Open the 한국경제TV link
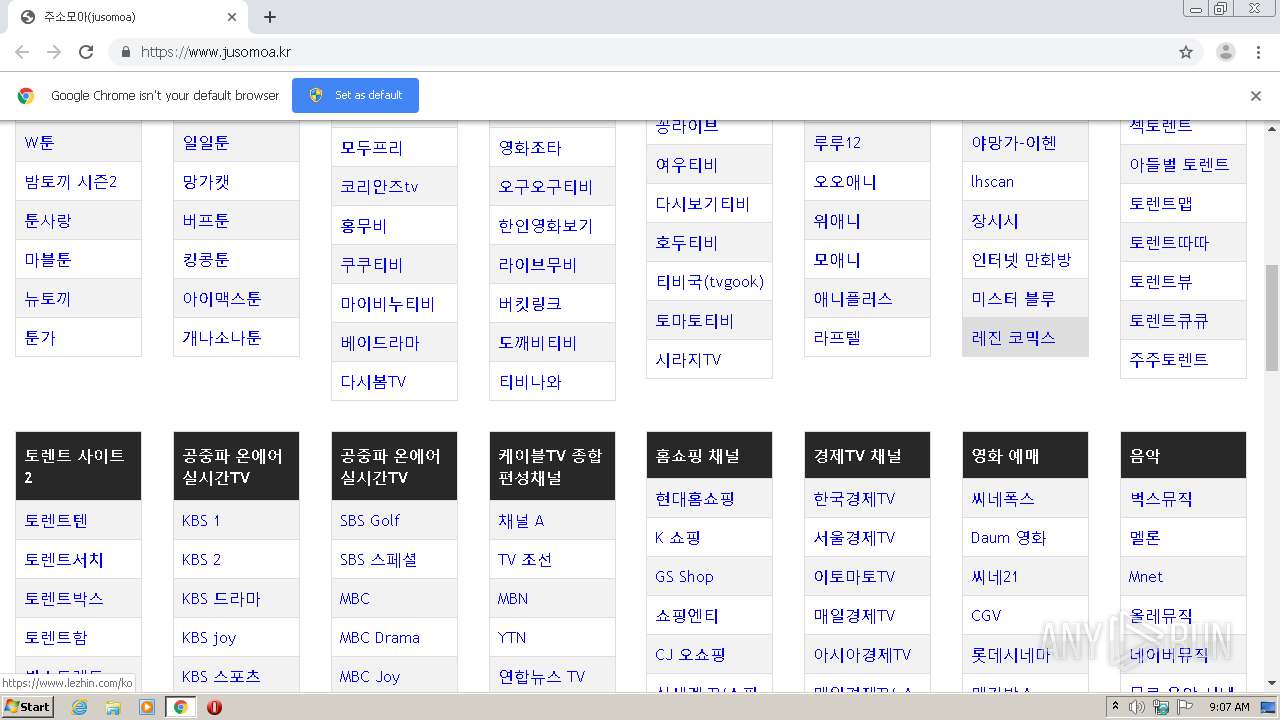The image size is (1280, 720). tap(854, 498)
